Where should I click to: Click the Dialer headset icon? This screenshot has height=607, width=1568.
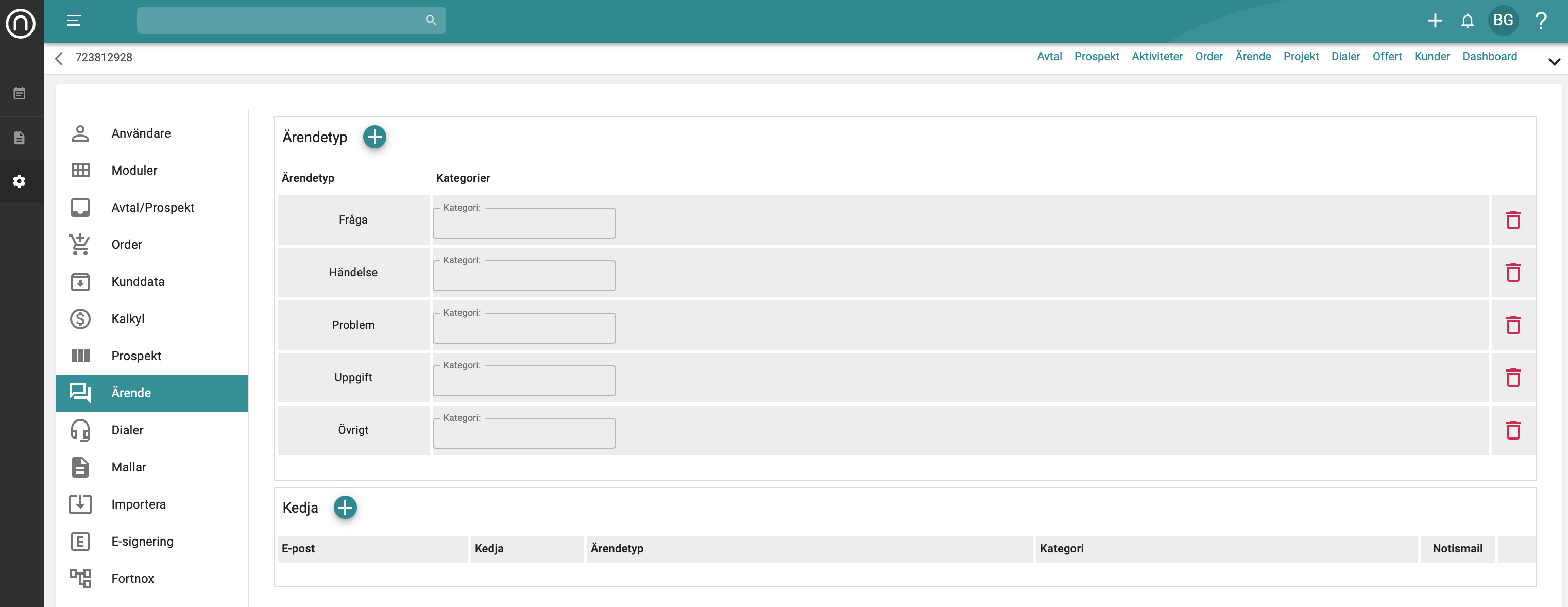point(80,430)
